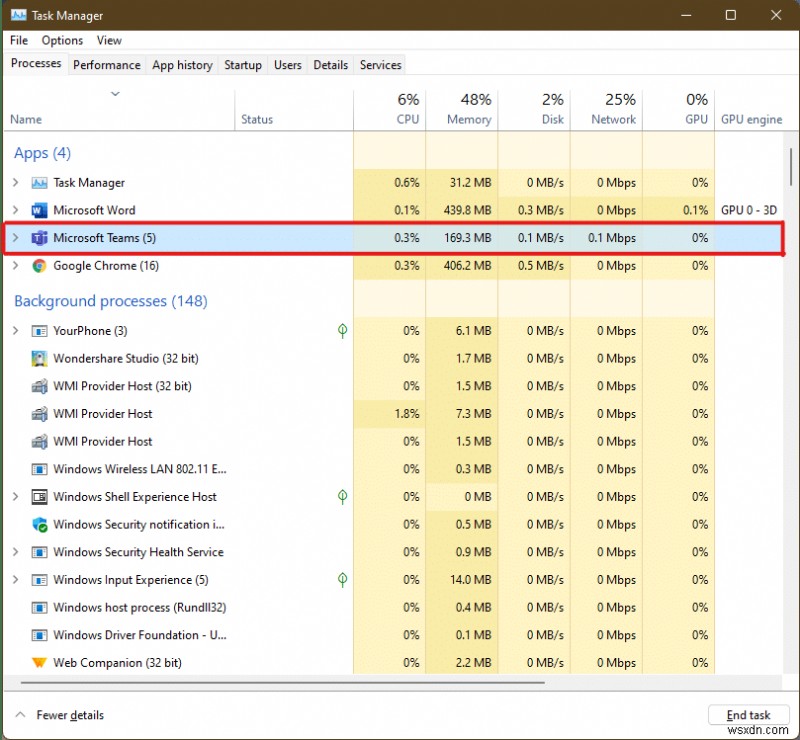
Task: Click the Apps (4) group heading
Action: 42,153
